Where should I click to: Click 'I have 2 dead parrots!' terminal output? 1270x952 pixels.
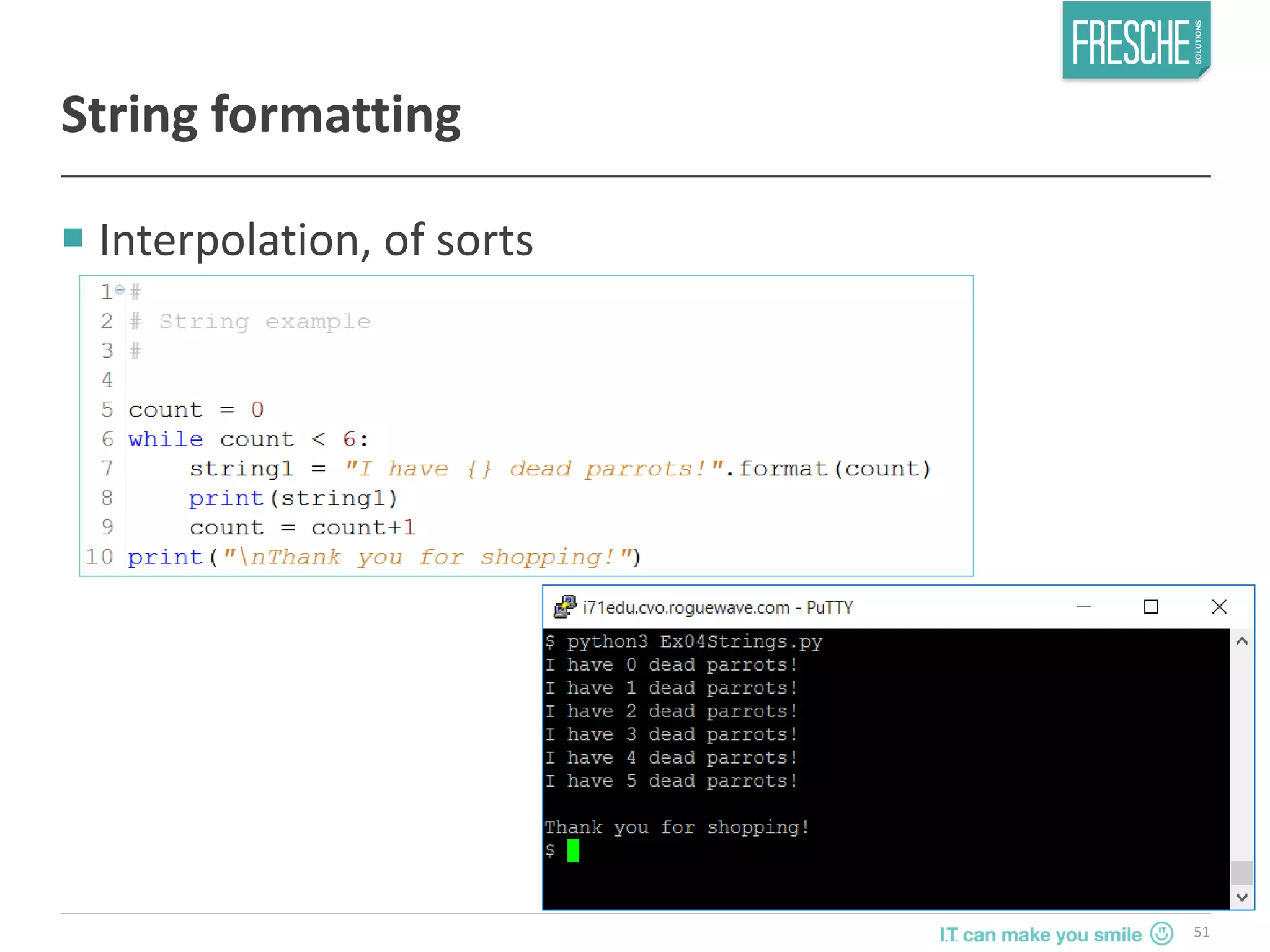pyautogui.click(x=671, y=712)
